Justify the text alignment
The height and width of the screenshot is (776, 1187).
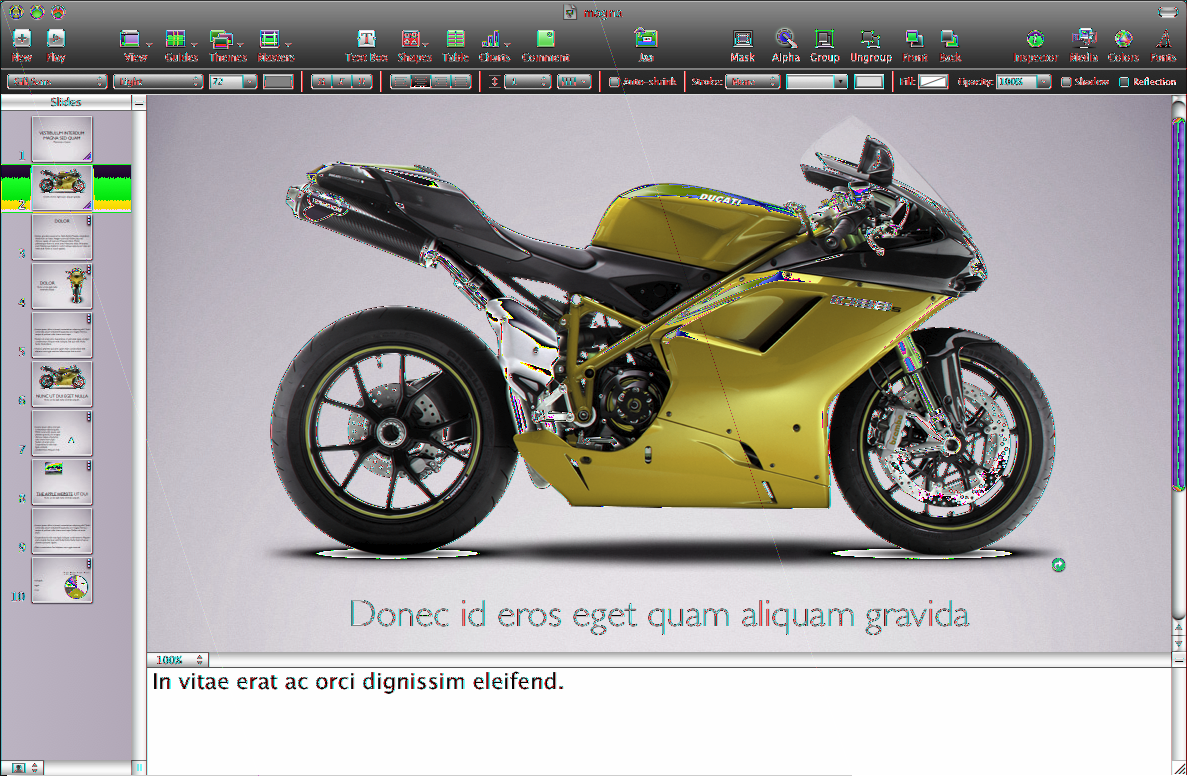[461, 82]
